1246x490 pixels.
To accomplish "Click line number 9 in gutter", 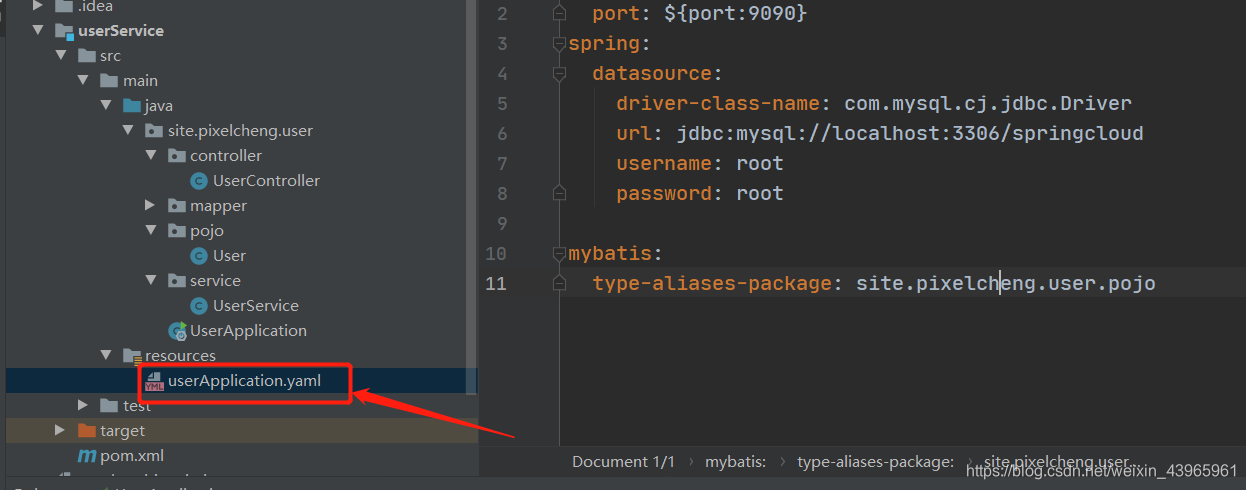I will 501,223.
